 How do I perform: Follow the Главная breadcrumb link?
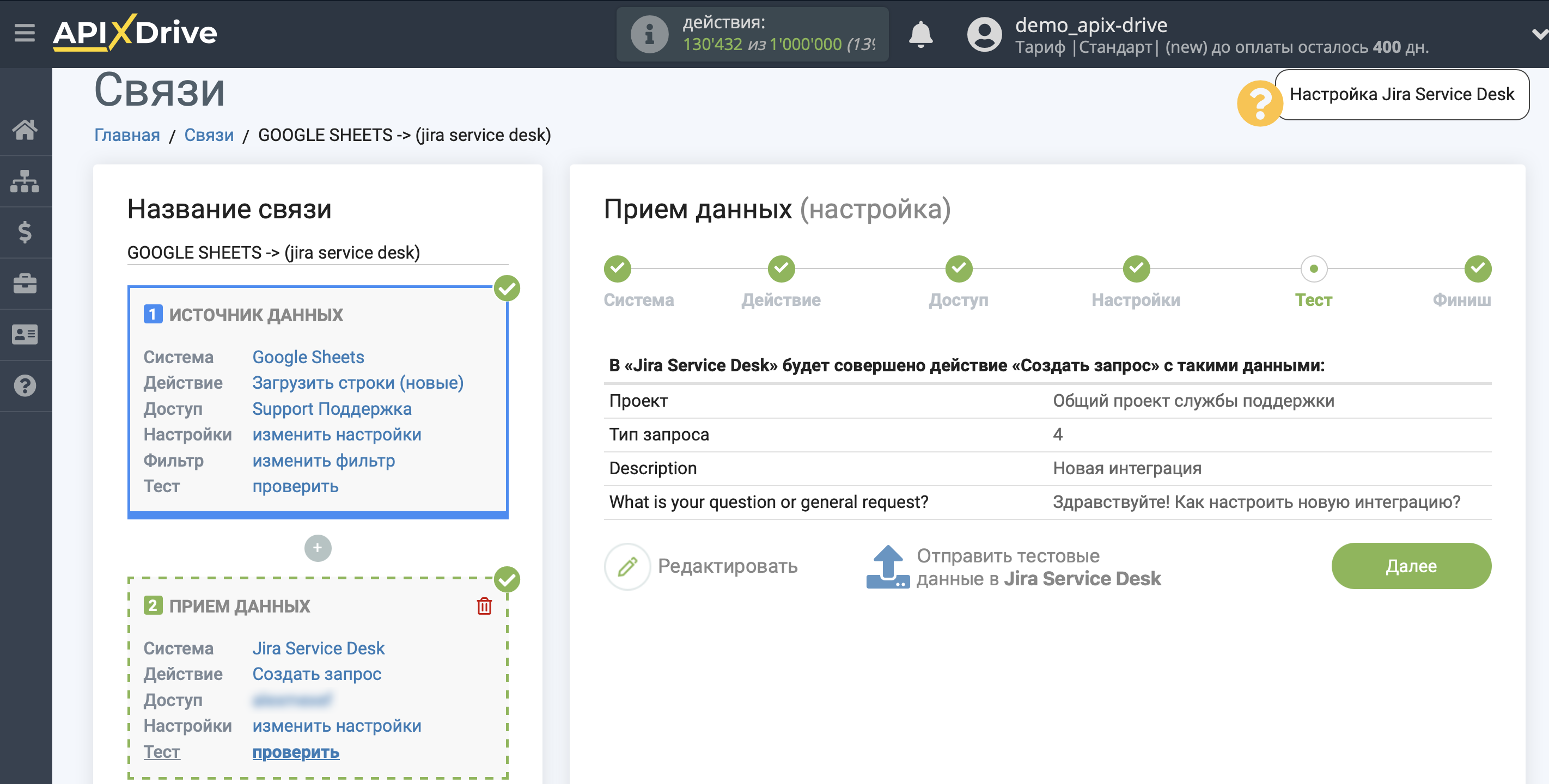127,135
